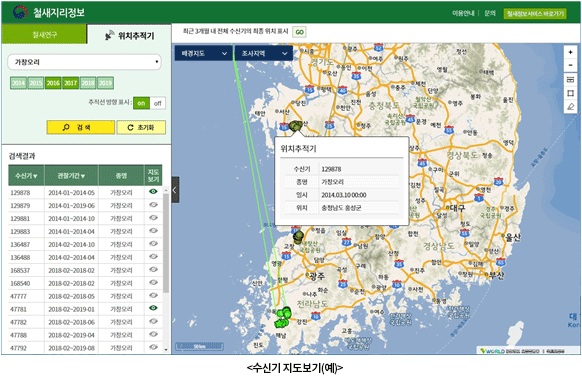The width and height of the screenshot is (582, 378).
Task: Click 광주 city label on map
Action: pyautogui.click(x=317, y=276)
